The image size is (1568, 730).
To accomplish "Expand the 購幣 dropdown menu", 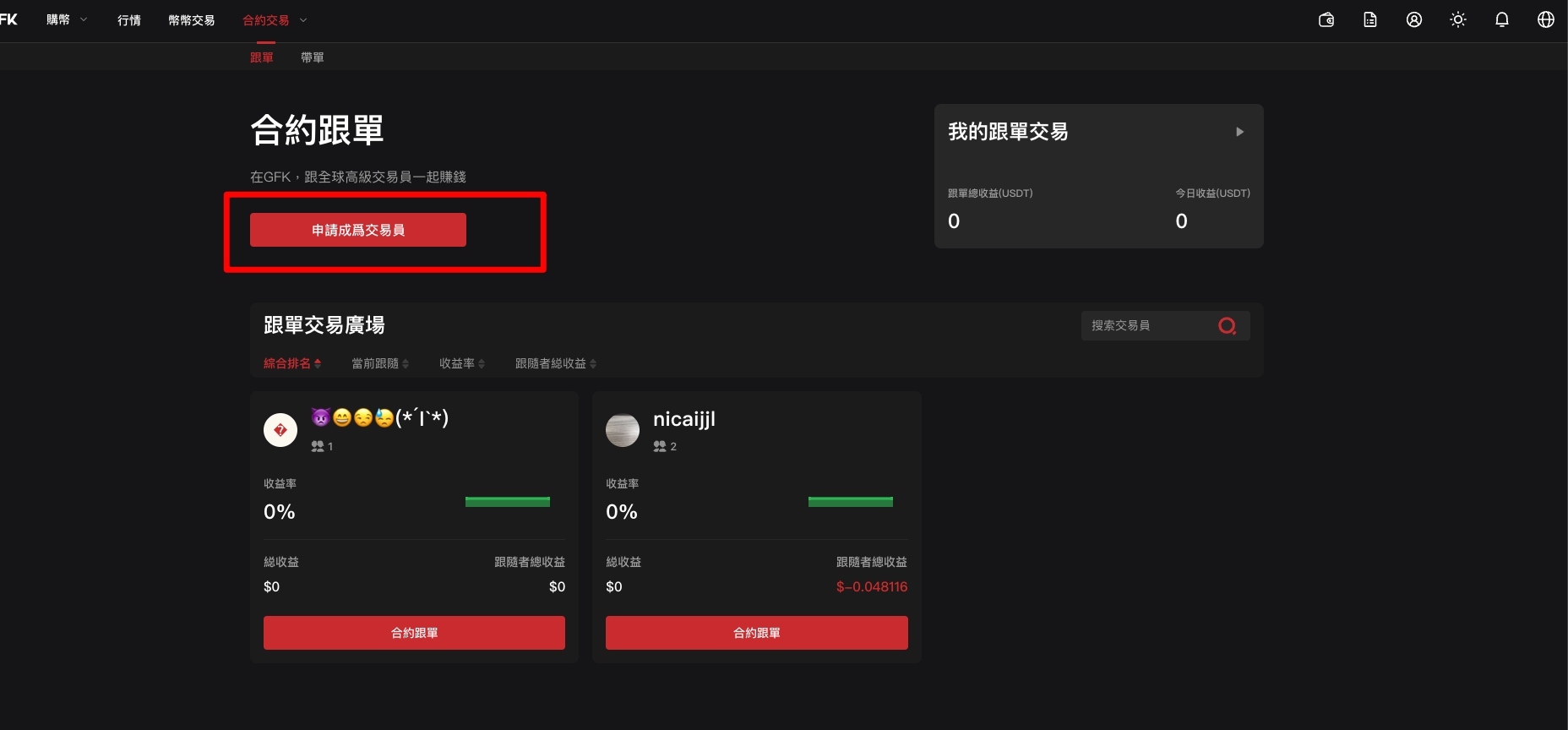I will coord(67,19).
